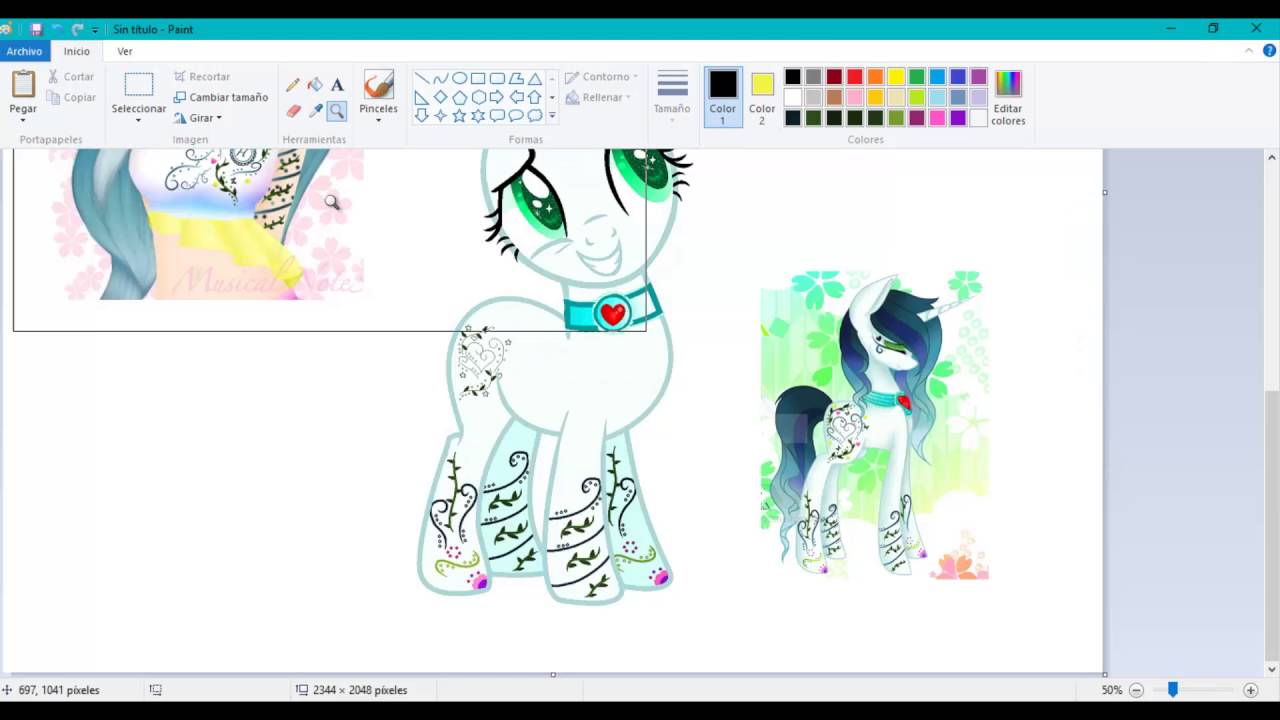1280x720 pixels.
Task: Choose the rectangle shape
Action: [478, 78]
